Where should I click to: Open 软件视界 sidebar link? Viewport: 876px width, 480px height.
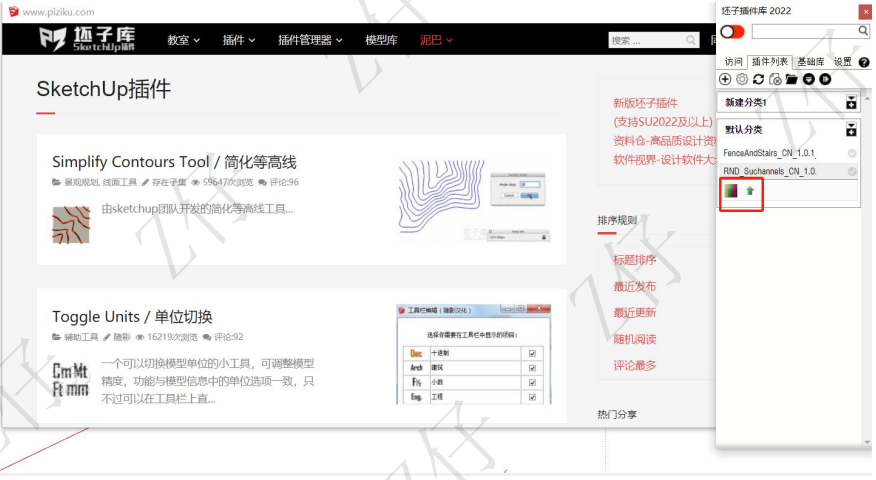[x=664, y=160]
